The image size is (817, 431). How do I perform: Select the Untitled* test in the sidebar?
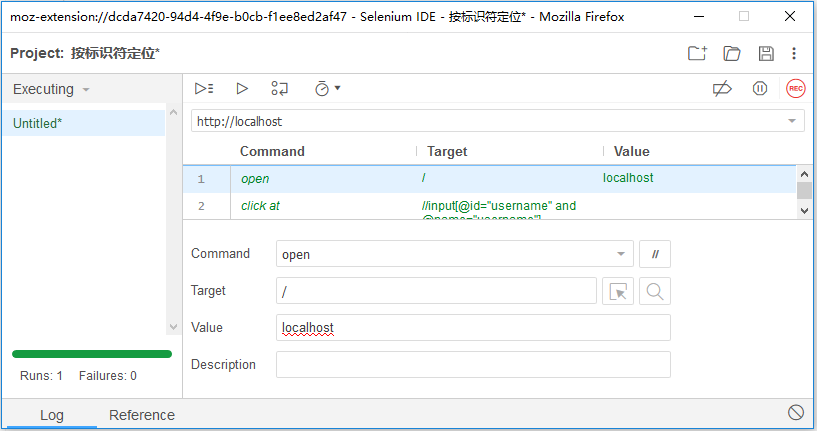pos(84,124)
